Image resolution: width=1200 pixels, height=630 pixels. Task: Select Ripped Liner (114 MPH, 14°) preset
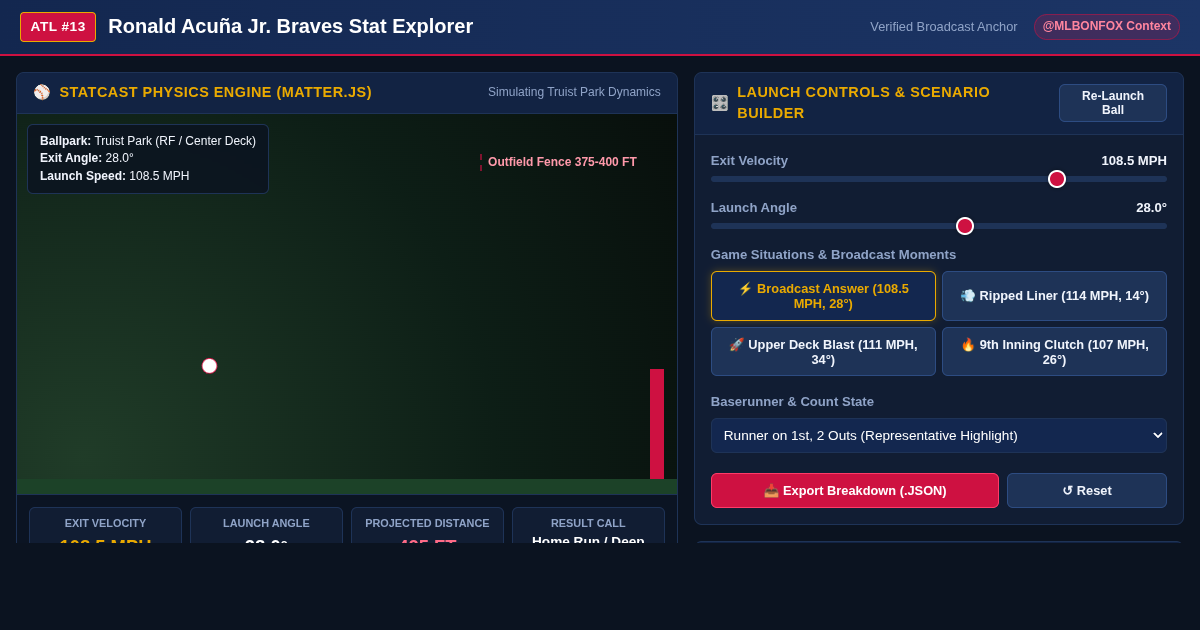(1054, 296)
